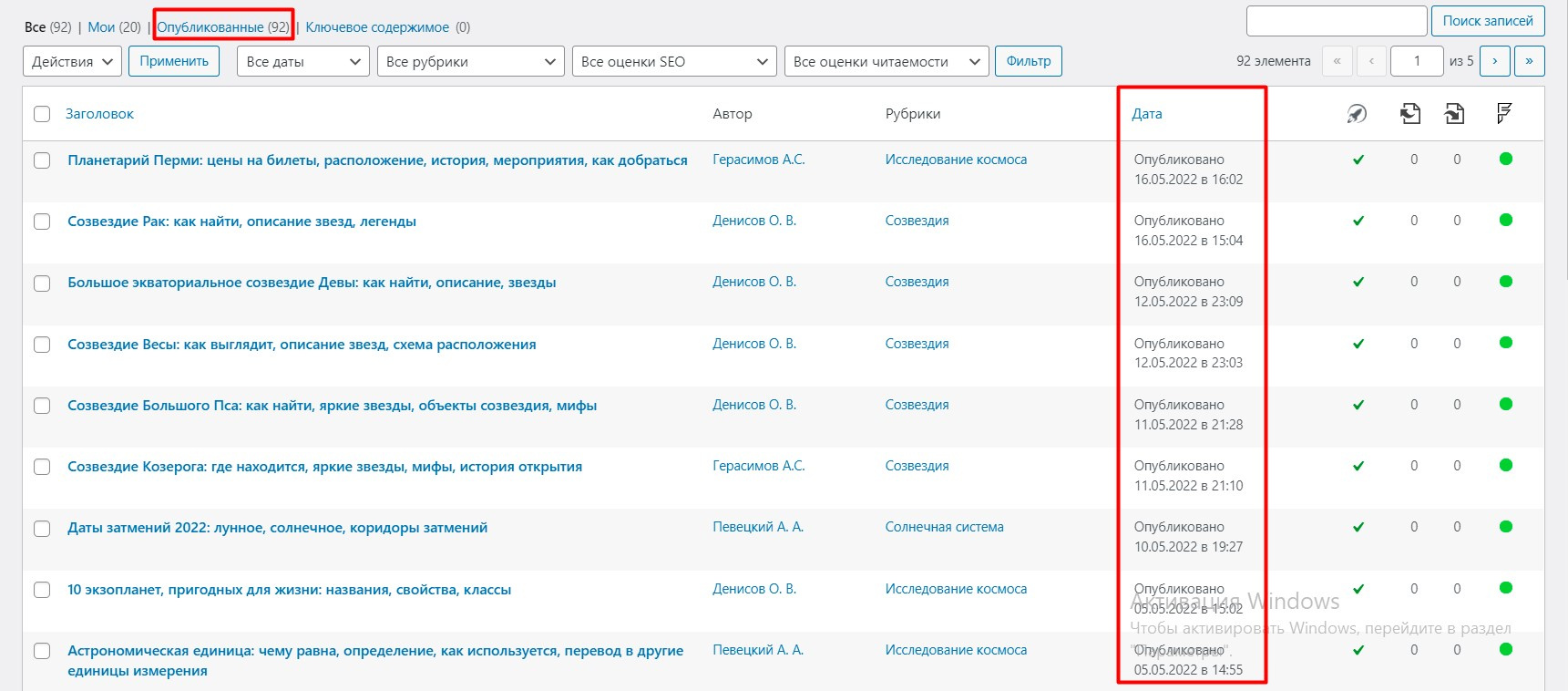The image size is (1568, 691).
Task: Tick the select-all checkbox beside Заголовок
Action: pyautogui.click(x=42, y=114)
